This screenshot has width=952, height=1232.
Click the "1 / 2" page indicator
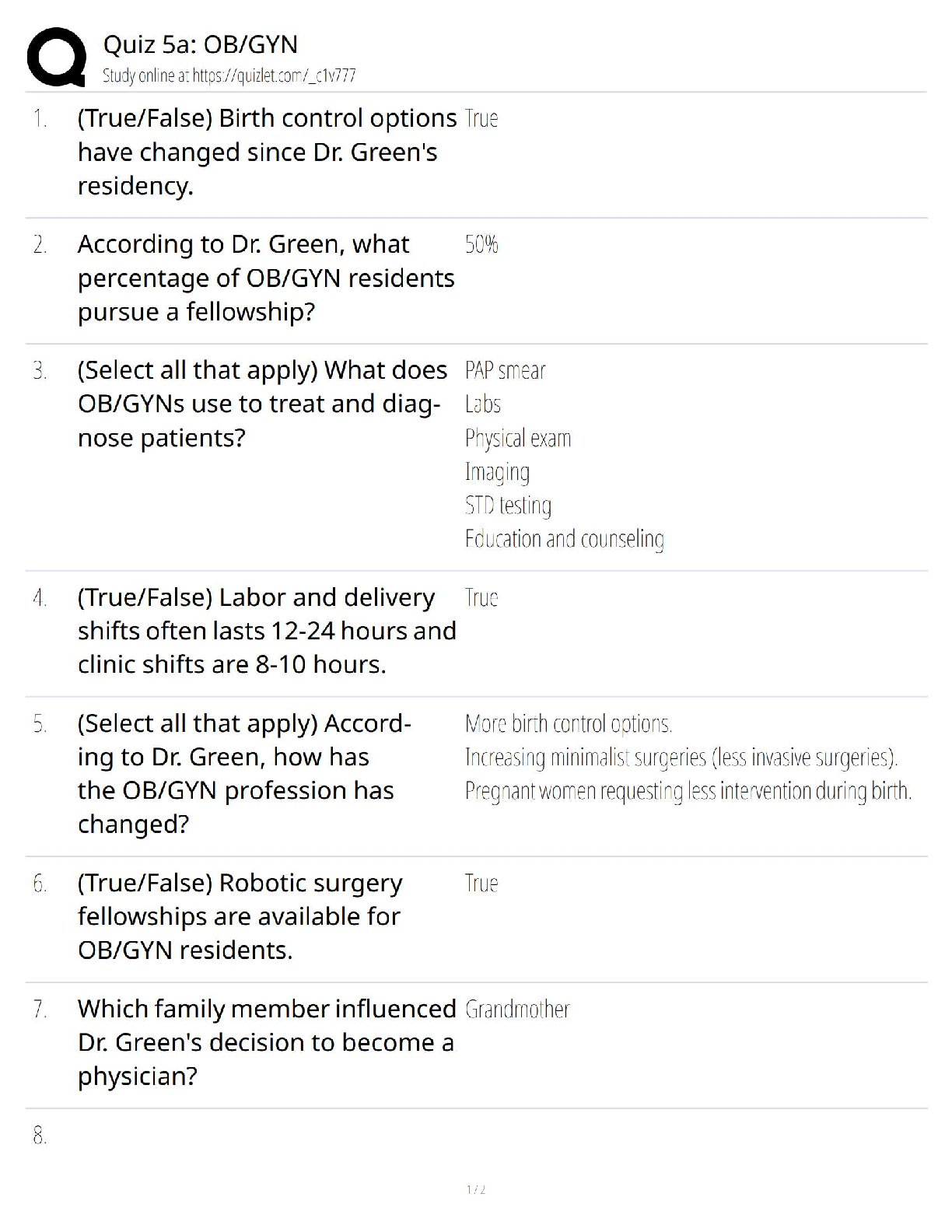[476, 1189]
